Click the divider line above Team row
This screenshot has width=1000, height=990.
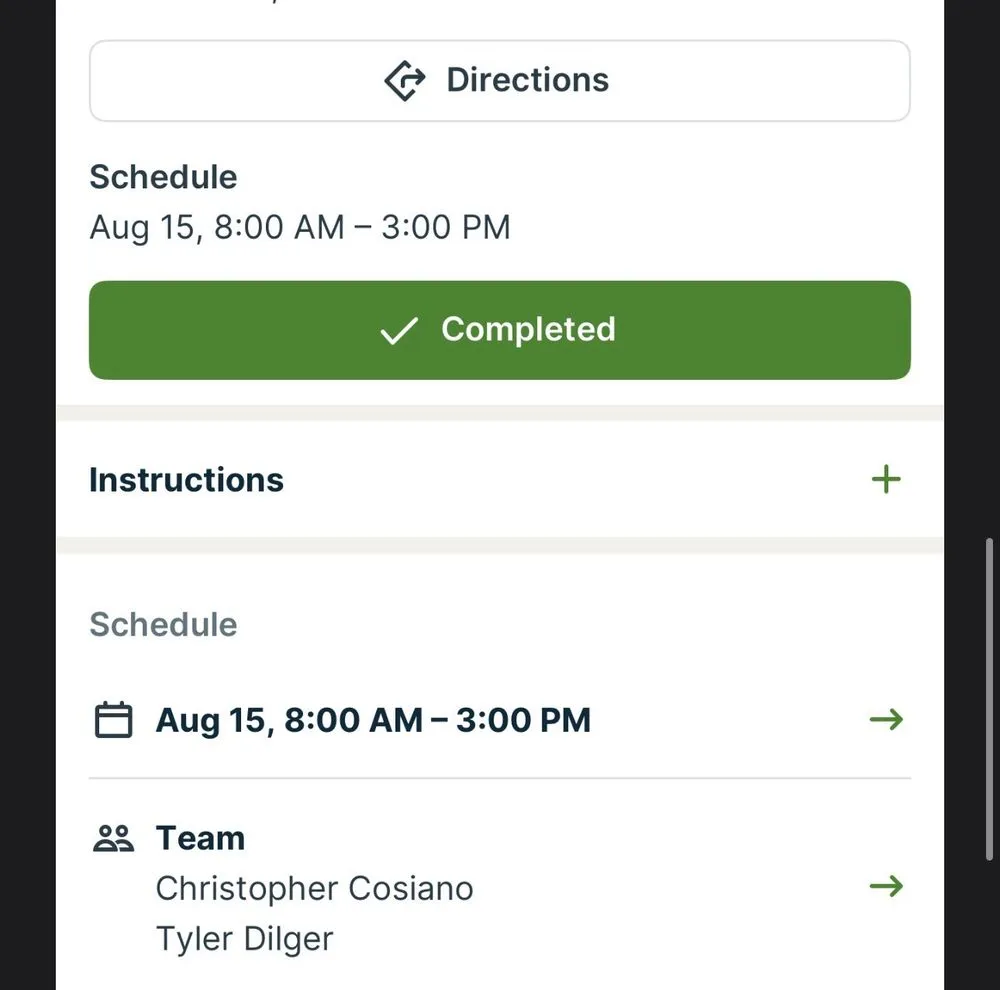500,778
